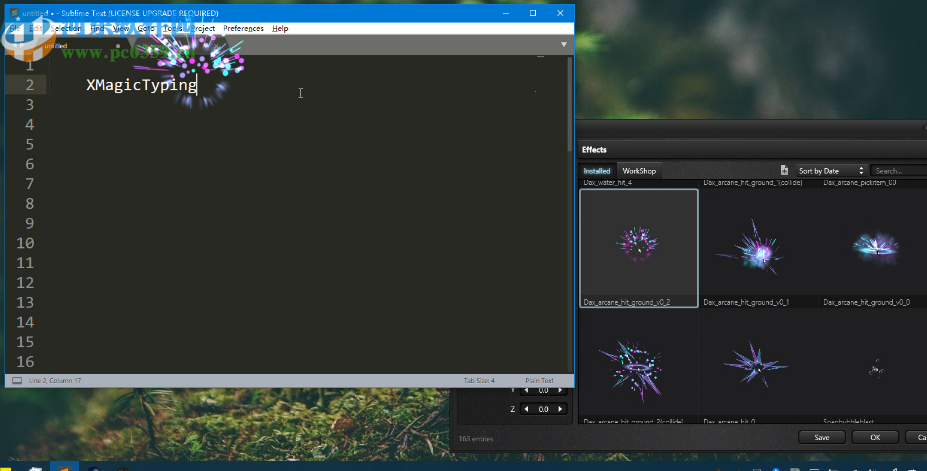Click the Save button

pyautogui.click(x=822, y=437)
